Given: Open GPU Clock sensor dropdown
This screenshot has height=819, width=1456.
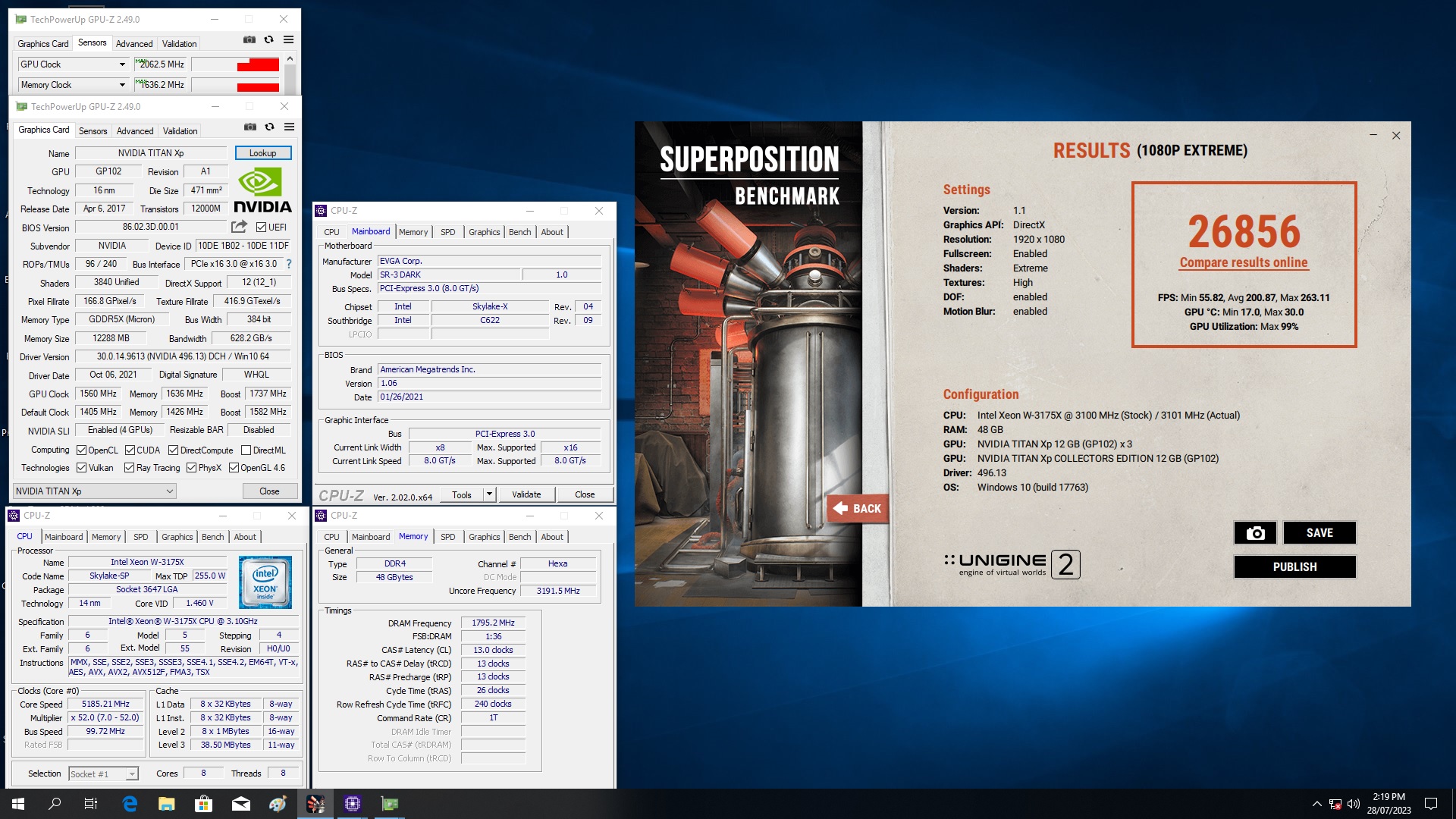Looking at the screenshot, I should [x=122, y=64].
